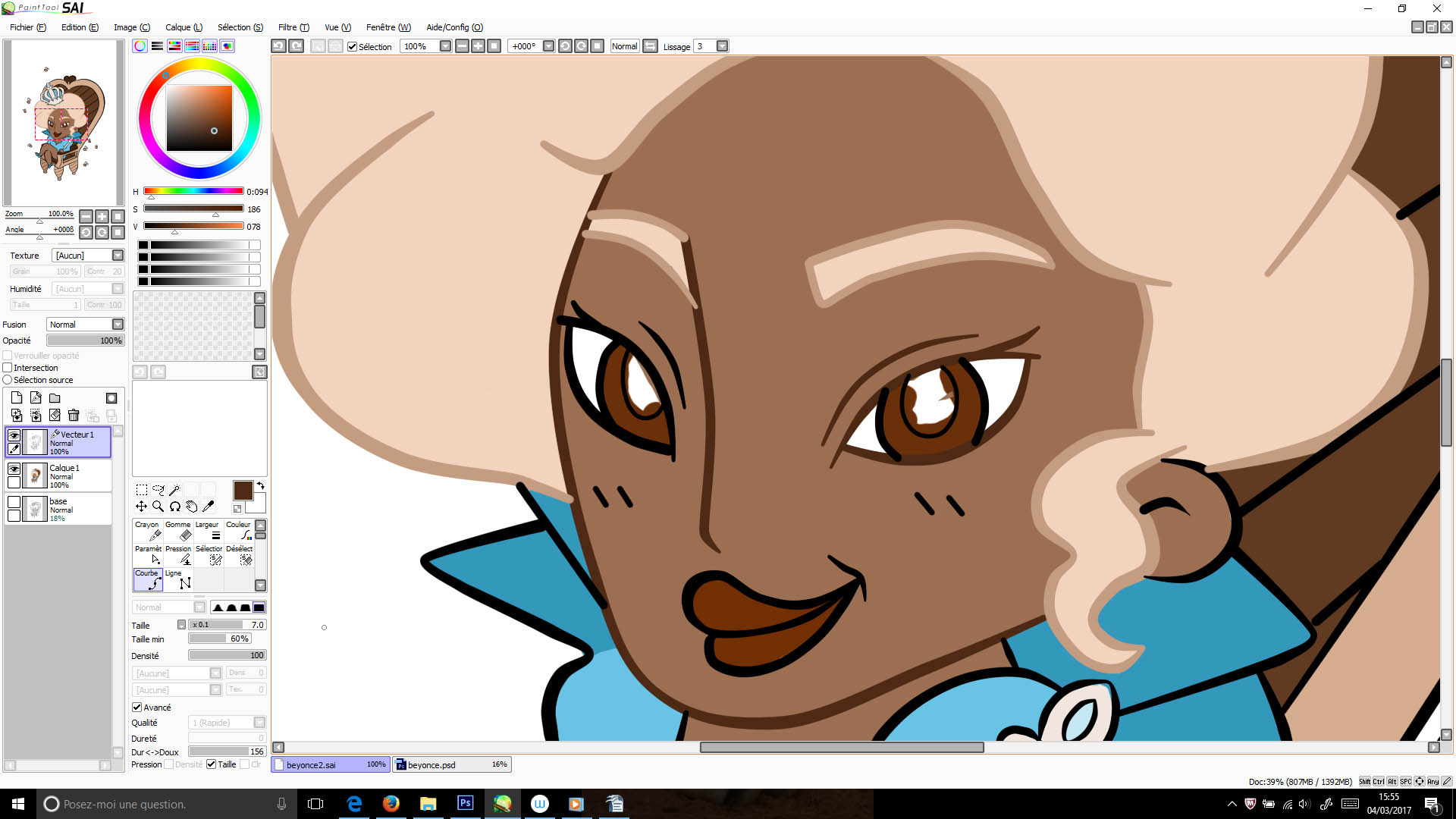Select the hand pan tool

coord(191,507)
